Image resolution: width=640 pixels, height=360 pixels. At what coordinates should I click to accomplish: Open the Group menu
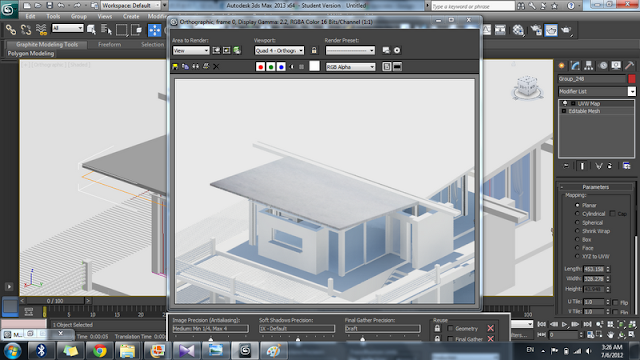pyautogui.click(x=79, y=16)
